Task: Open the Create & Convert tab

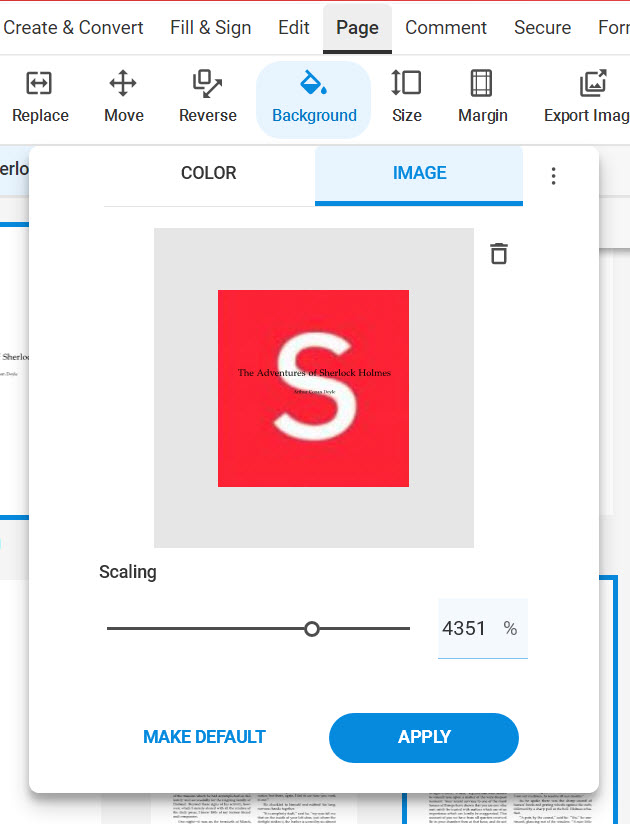Action: (x=73, y=27)
